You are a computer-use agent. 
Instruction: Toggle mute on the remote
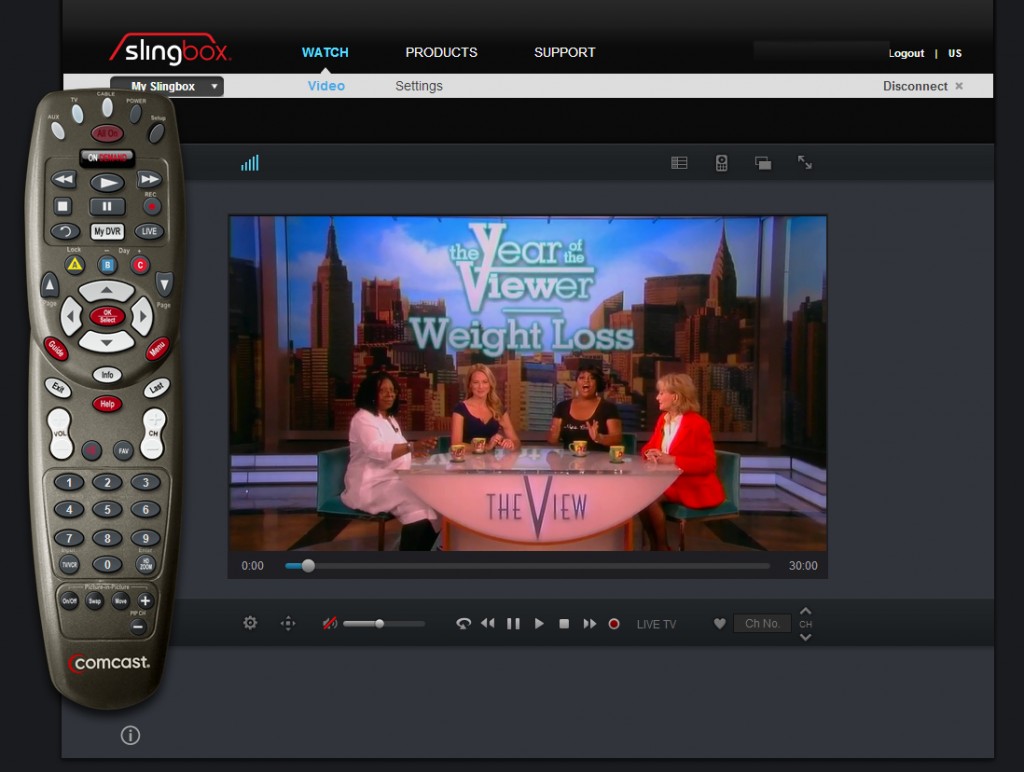pos(91,450)
